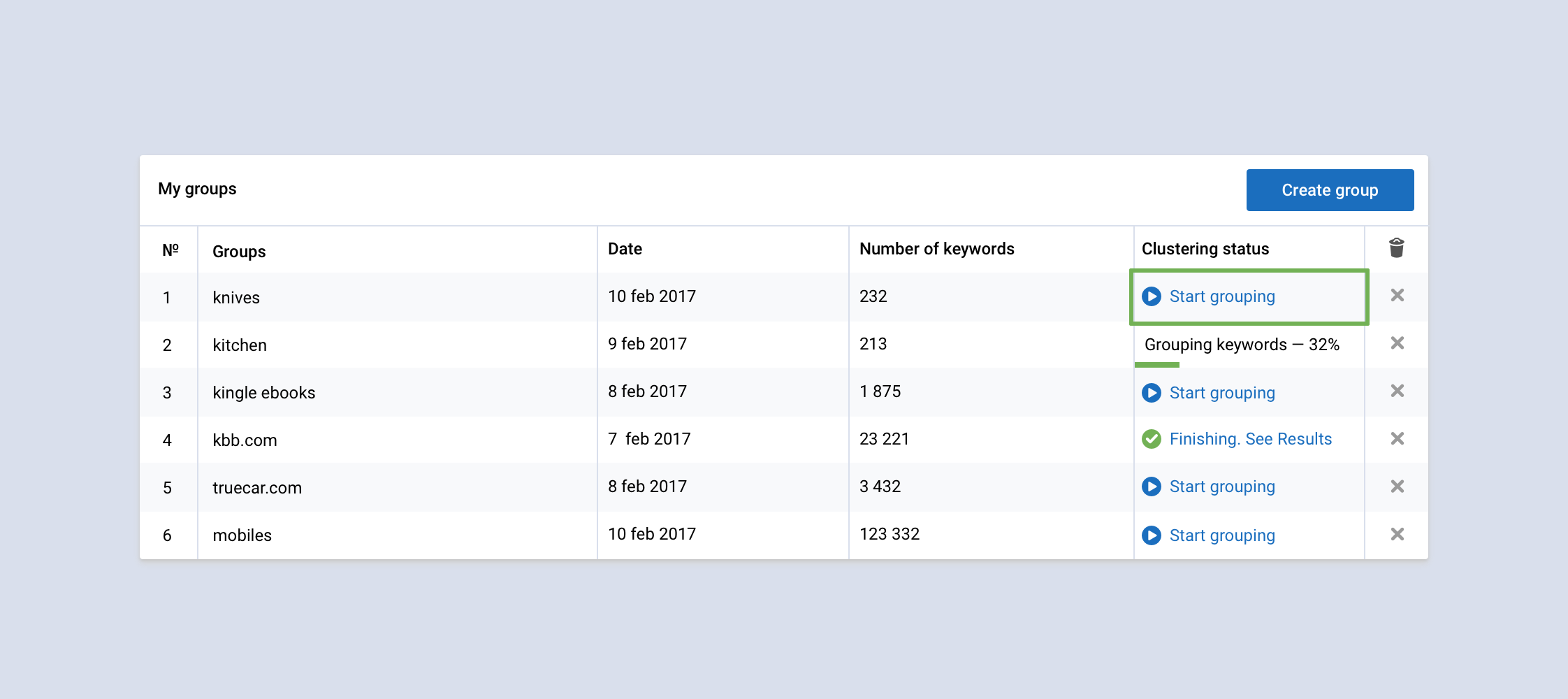Open the kitchen group name
This screenshot has width=1568, height=699.
click(x=240, y=345)
